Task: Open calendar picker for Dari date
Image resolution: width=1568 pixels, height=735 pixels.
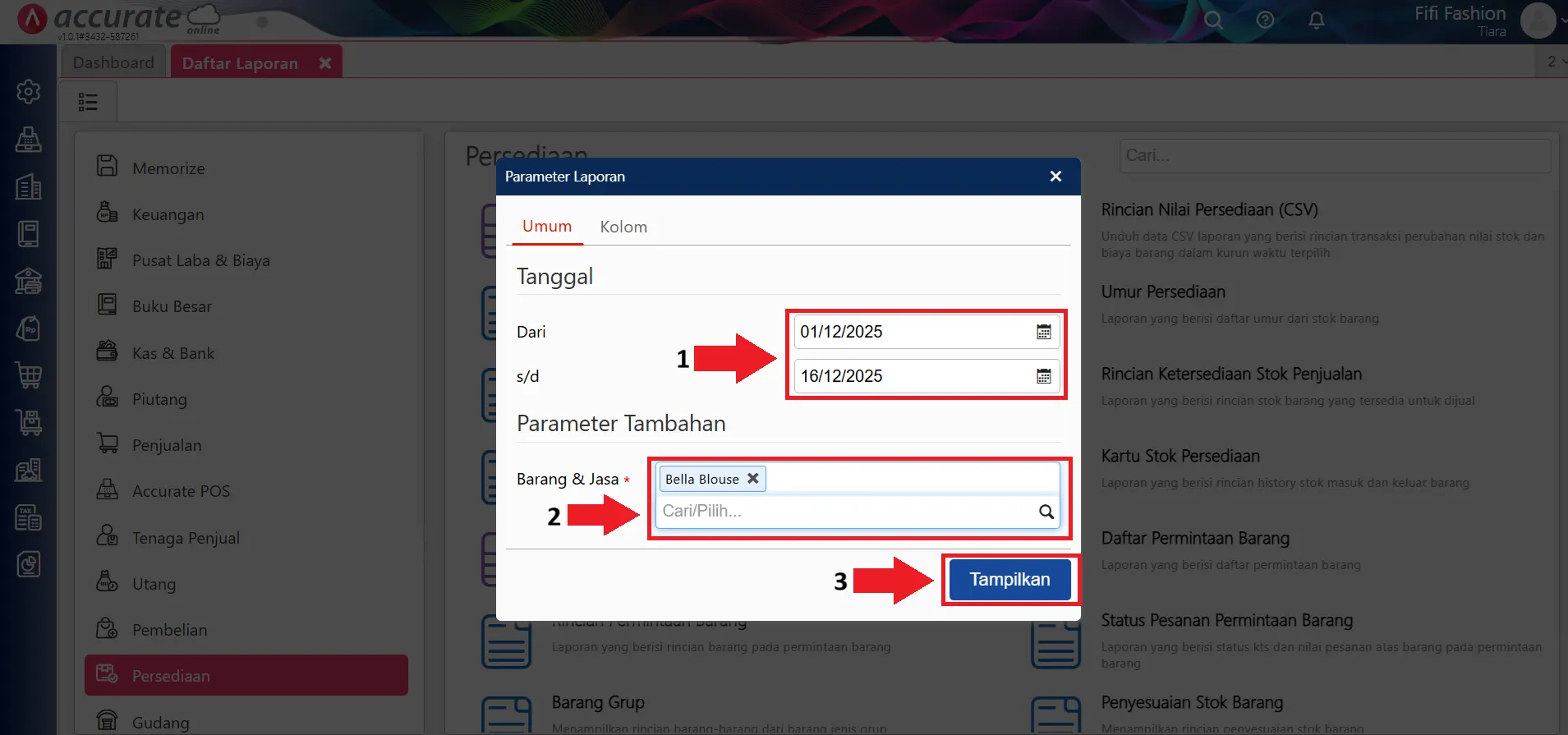Action: point(1043,332)
